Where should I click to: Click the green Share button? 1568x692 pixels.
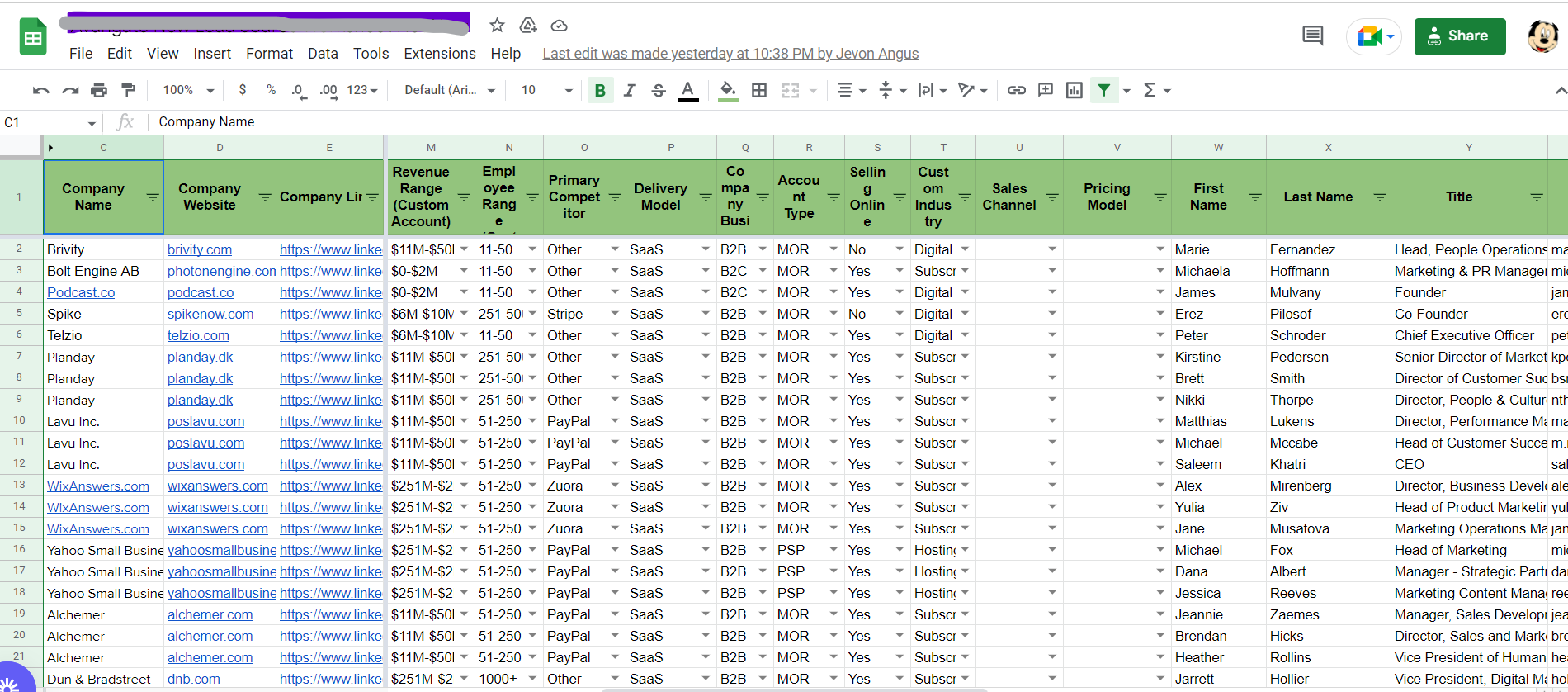1459,36
